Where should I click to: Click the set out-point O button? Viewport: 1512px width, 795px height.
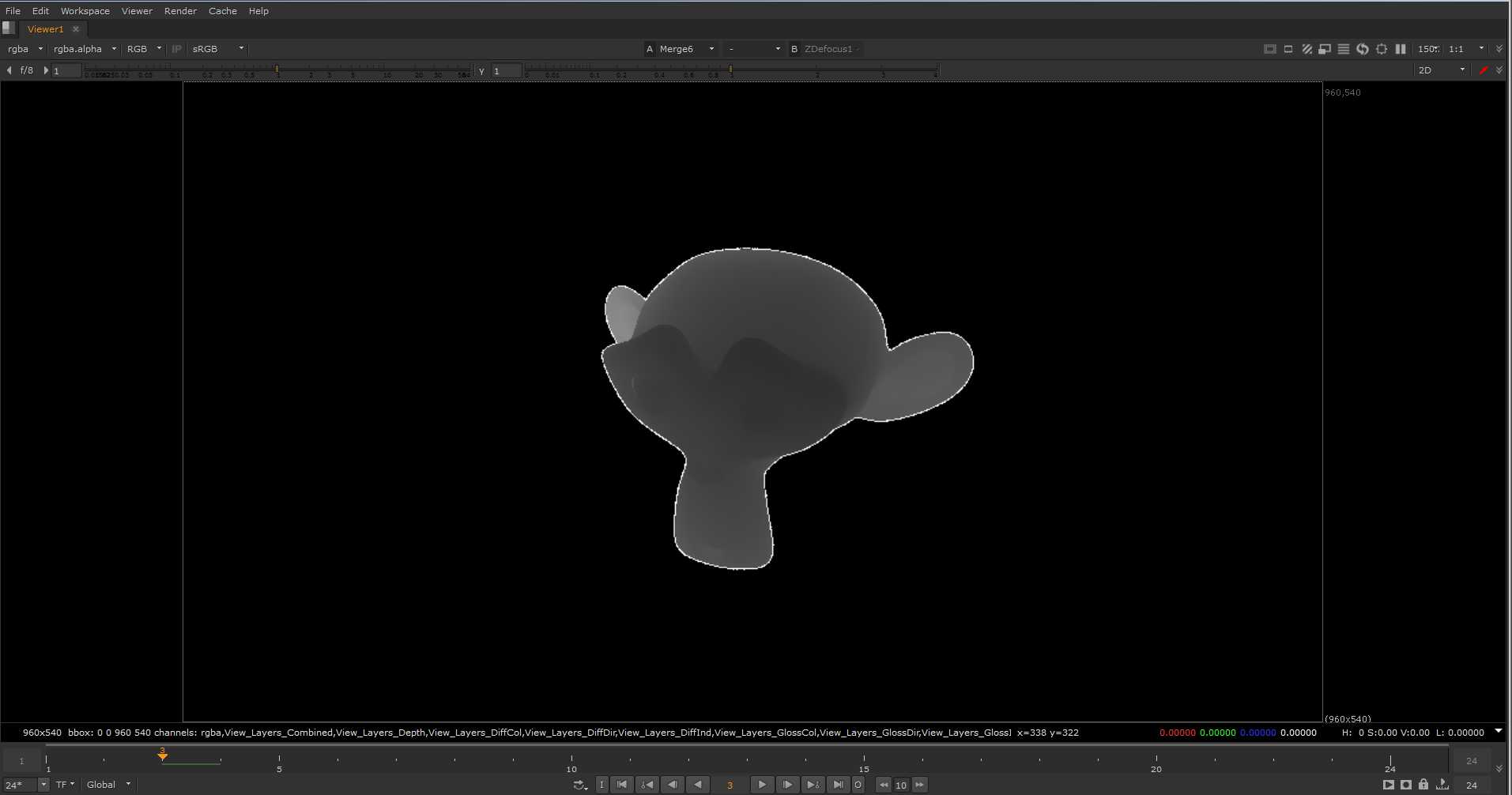[858, 785]
